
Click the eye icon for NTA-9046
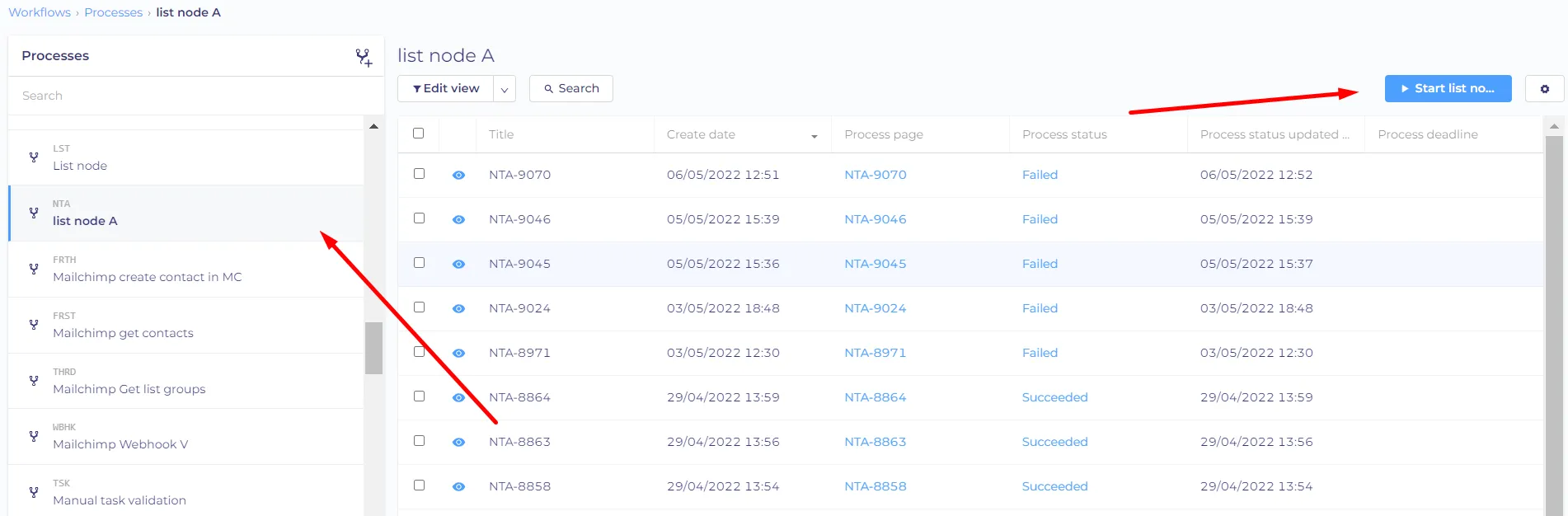(459, 219)
